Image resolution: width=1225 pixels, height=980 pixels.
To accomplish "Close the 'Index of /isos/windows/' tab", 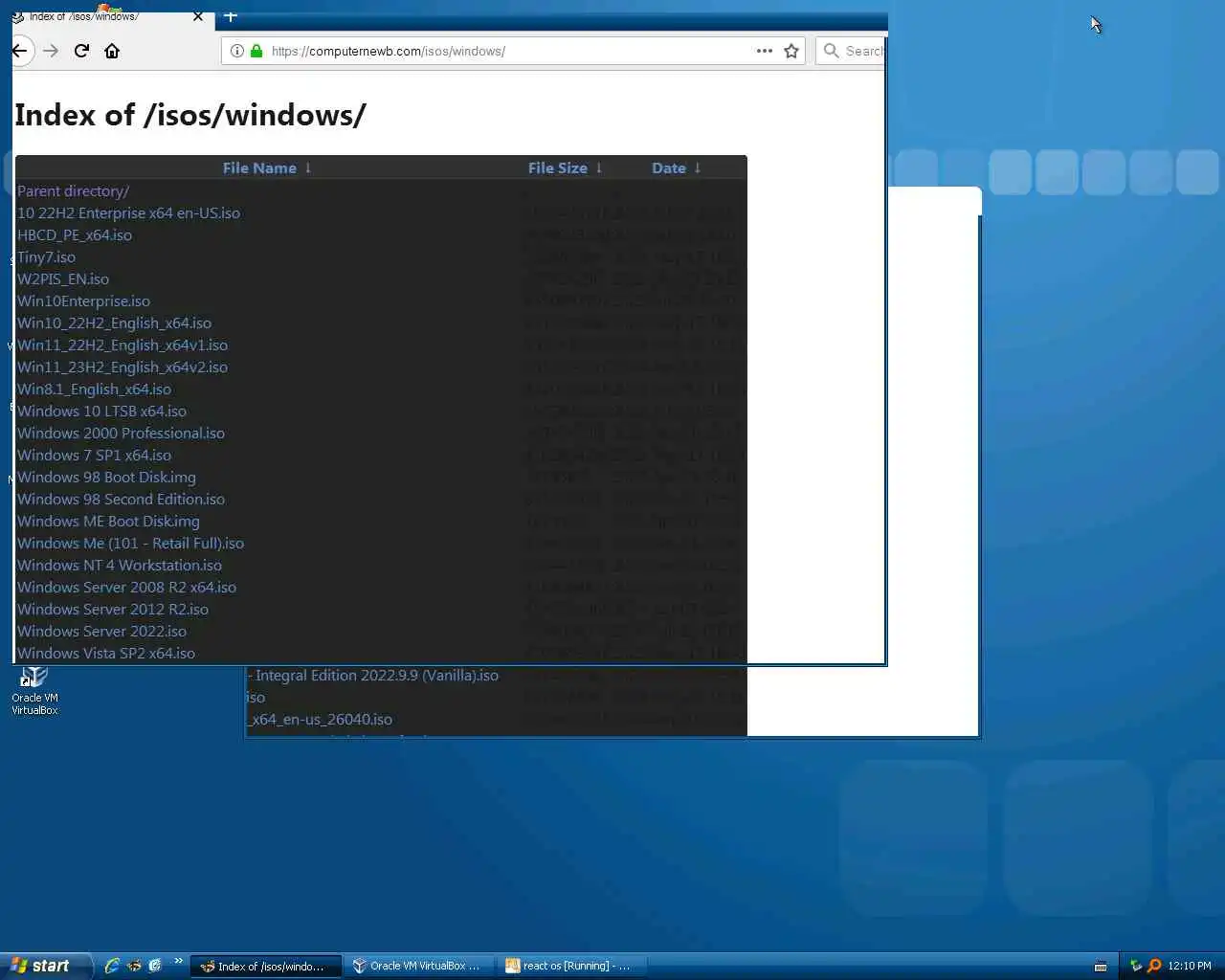I will [198, 16].
